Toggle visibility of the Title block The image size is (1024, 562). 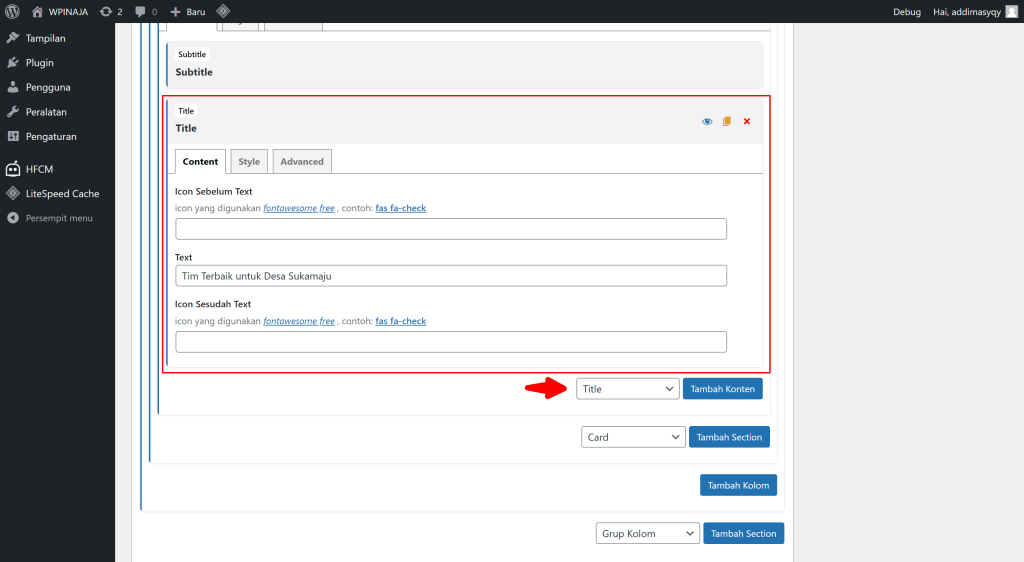point(707,121)
